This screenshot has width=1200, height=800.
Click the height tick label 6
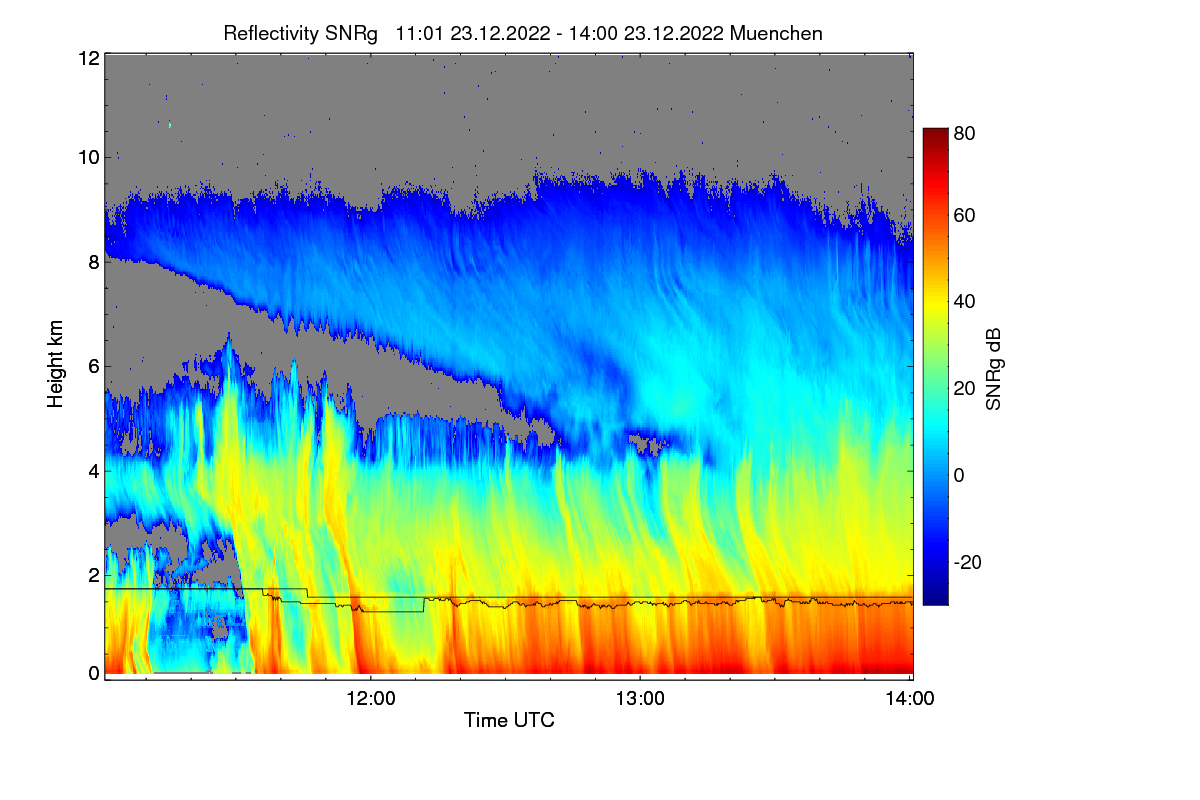coord(93,366)
